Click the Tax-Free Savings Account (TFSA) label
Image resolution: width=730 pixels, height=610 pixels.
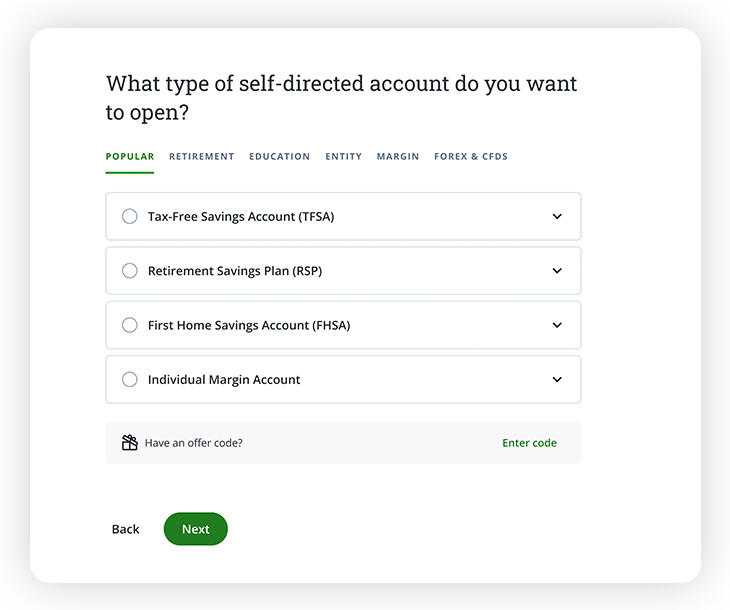point(241,216)
